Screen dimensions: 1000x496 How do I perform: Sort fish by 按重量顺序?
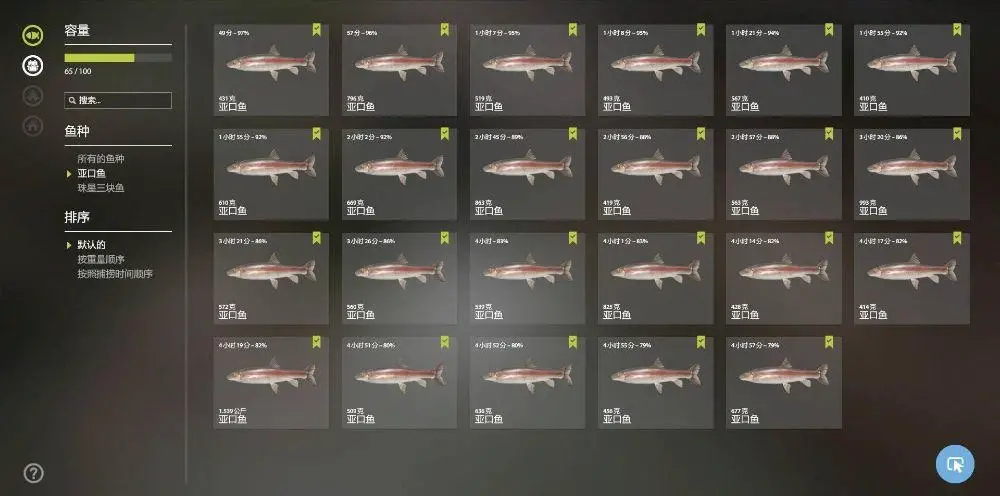pyautogui.click(x=101, y=259)
